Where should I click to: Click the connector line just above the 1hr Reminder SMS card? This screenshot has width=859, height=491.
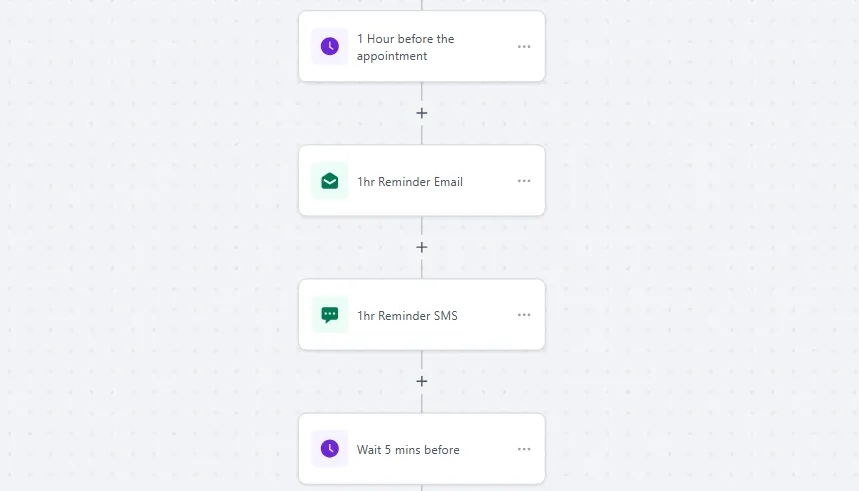pyautogui.click(x=422, y=269)
